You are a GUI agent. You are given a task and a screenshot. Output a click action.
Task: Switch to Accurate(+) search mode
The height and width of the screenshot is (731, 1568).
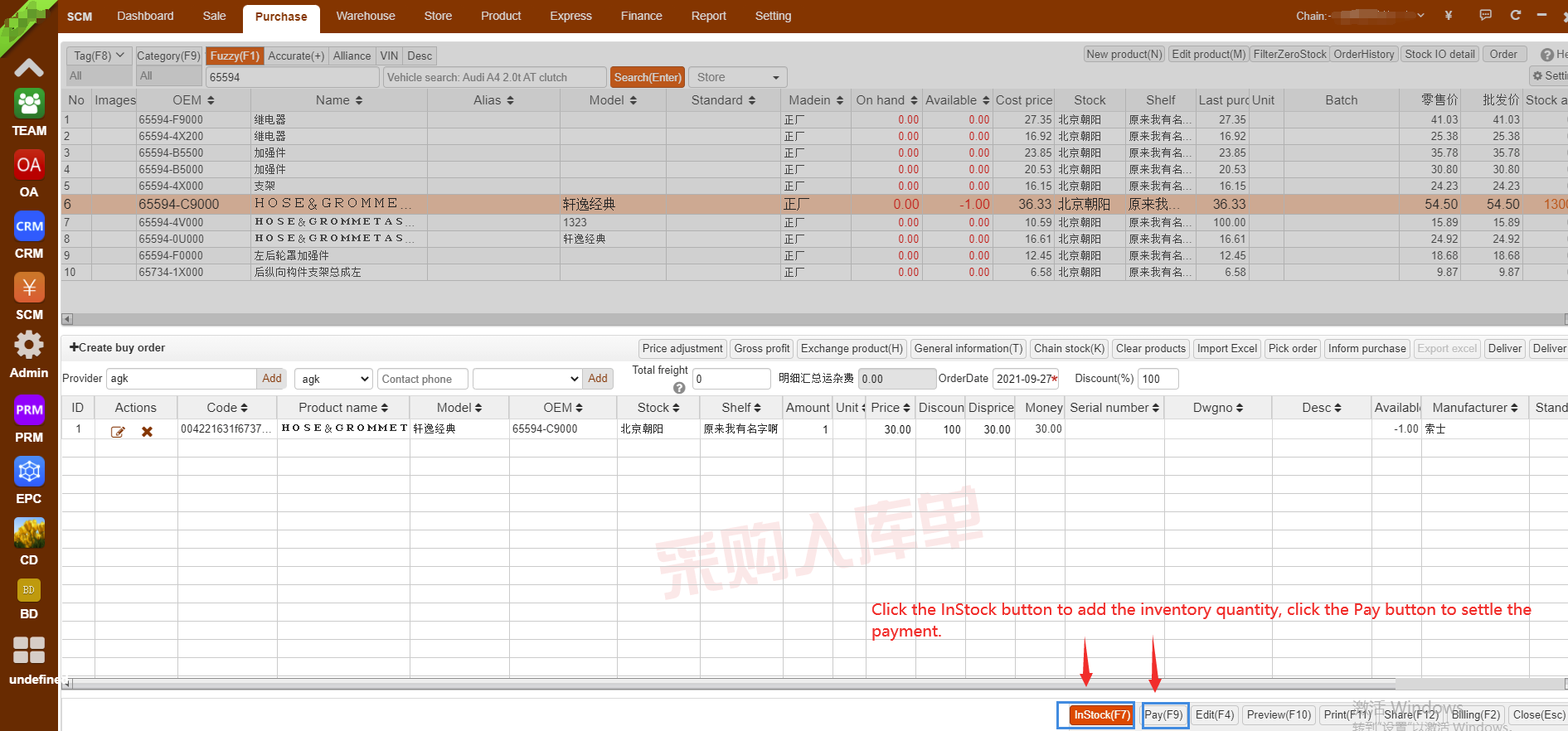coord(296,56)
